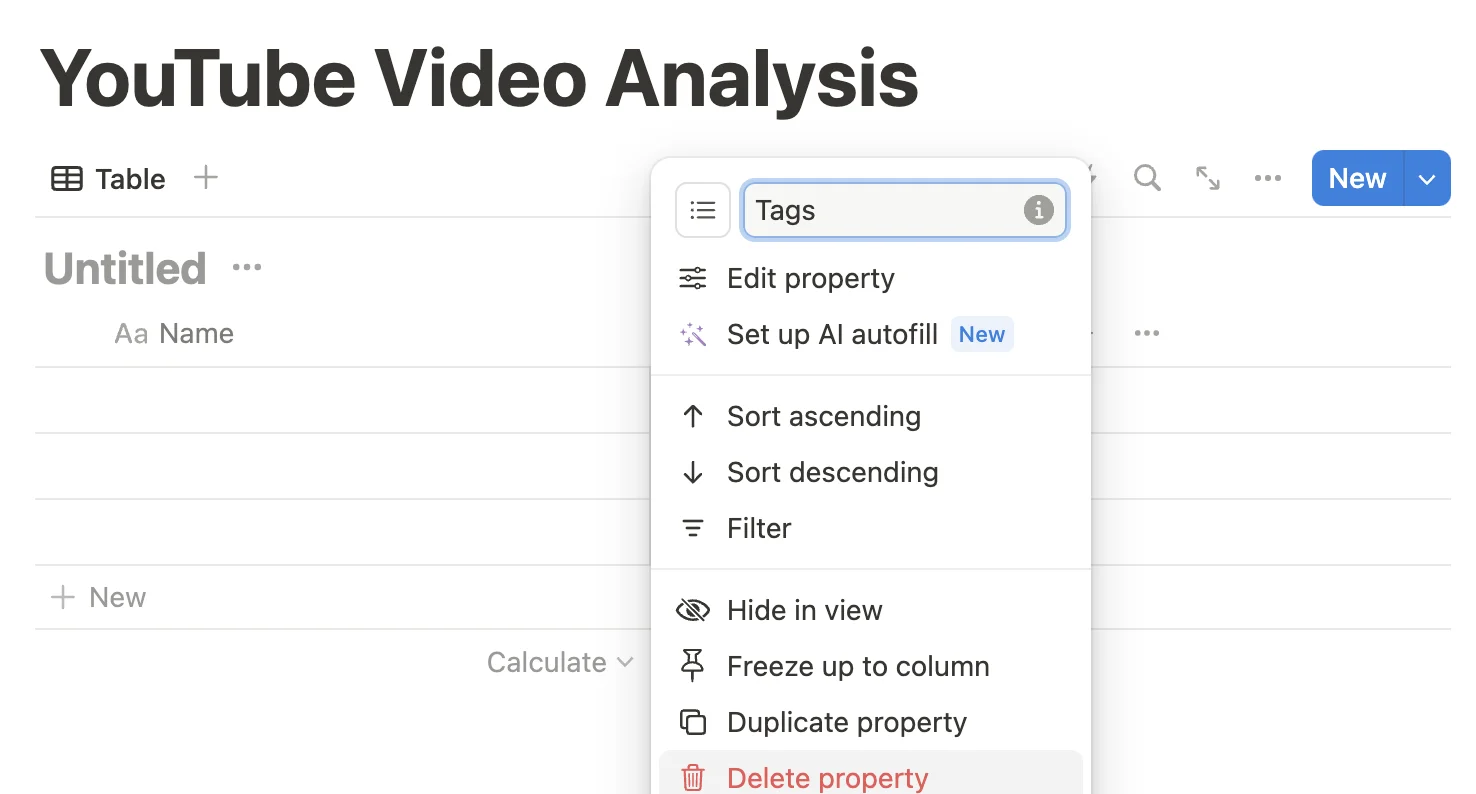This screenshot has width=1476, height=794.
Task: Select the Table view tab label
Action: coord(130,179)
